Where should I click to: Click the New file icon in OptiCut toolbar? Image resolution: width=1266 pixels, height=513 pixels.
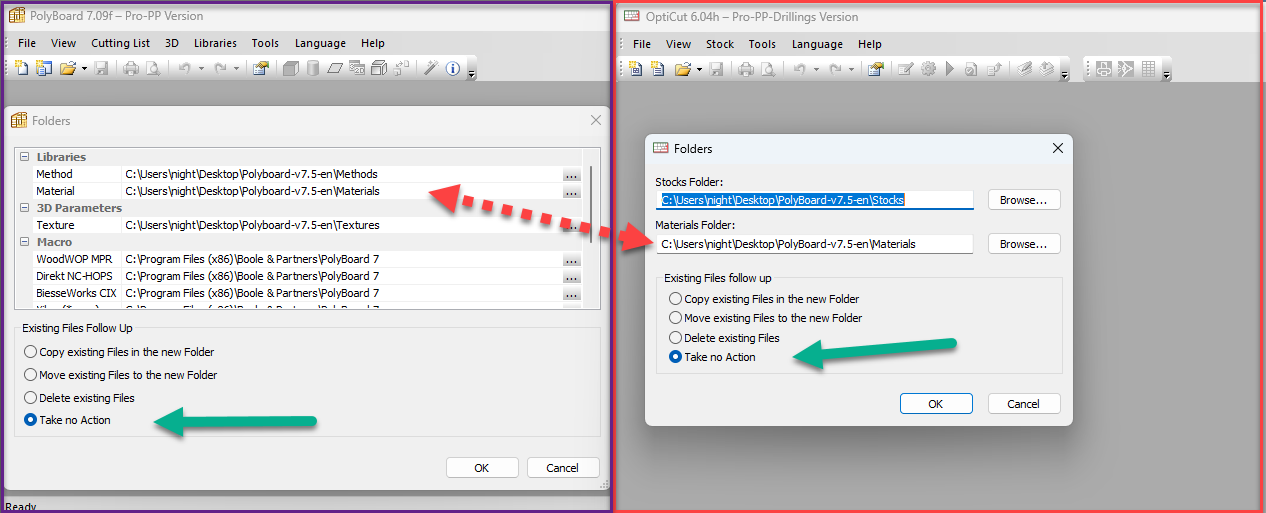(x=635, y=68)
